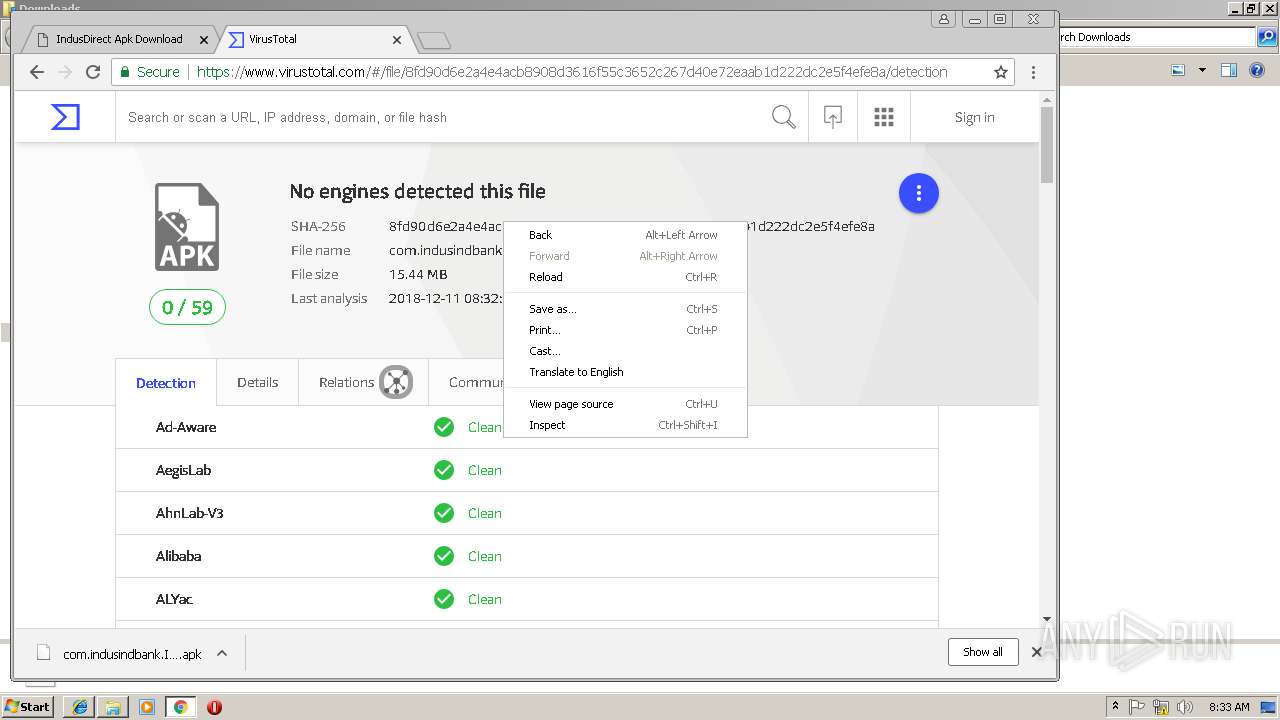Click the Alibaba green checkmark icon
Viewport: 1280px width, 720px height.
[x=444, y=556]
